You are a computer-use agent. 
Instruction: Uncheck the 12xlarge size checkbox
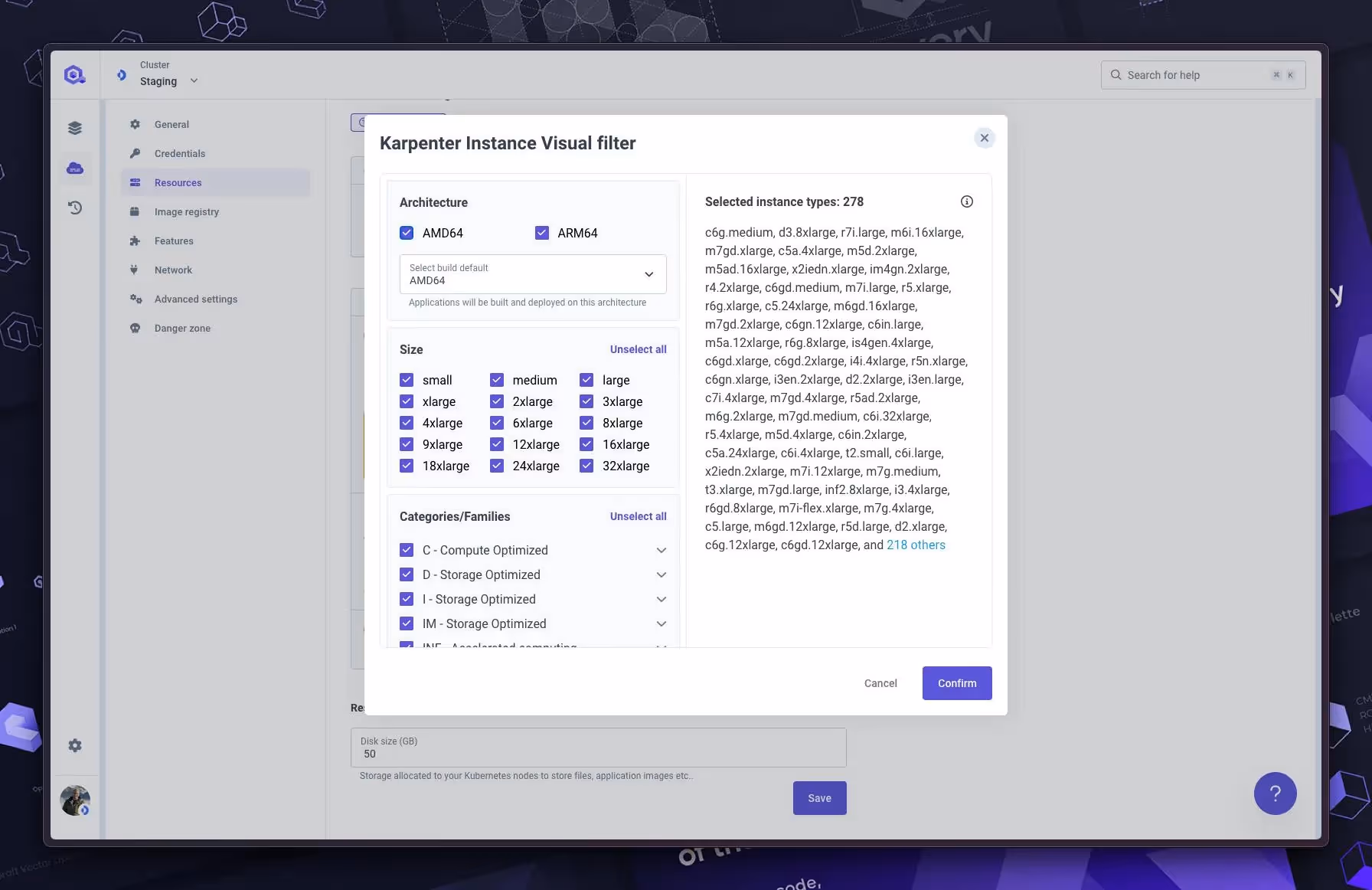497,444
